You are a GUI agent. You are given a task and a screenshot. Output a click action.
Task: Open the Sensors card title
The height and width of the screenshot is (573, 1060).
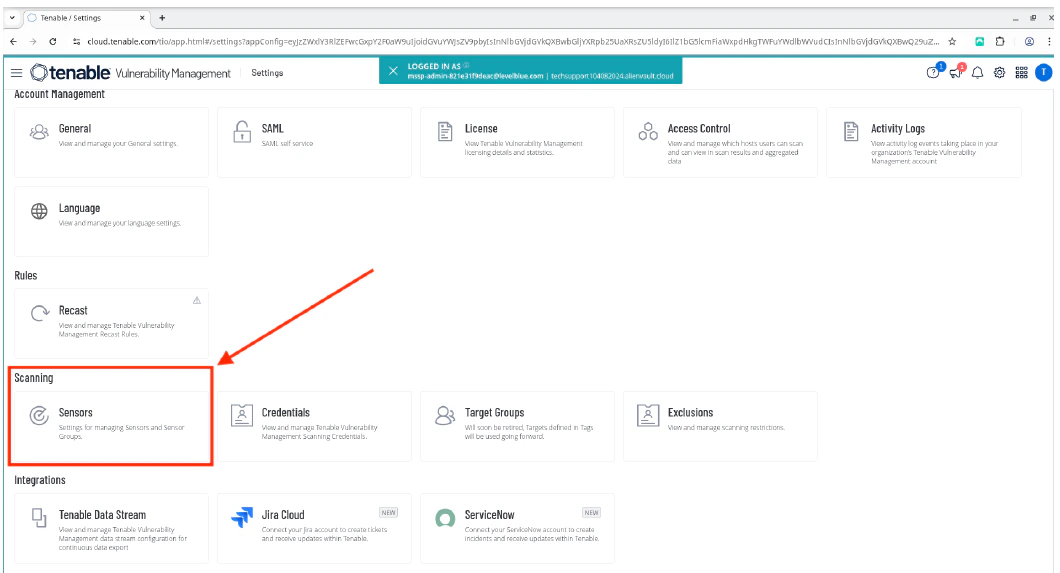[75, 412]
